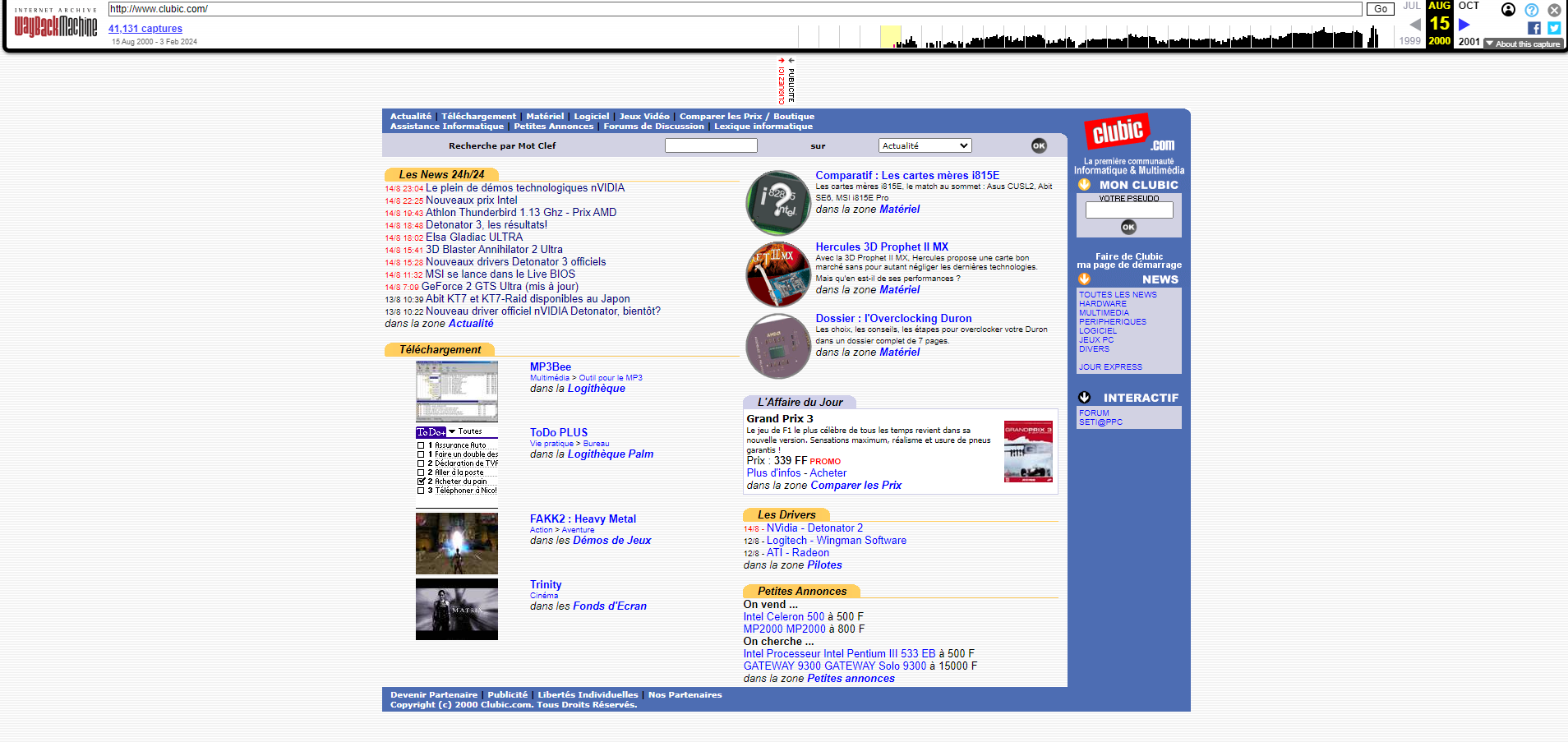Open the Toutes filter dropdown in ToDo+

[x=452, y=431]
